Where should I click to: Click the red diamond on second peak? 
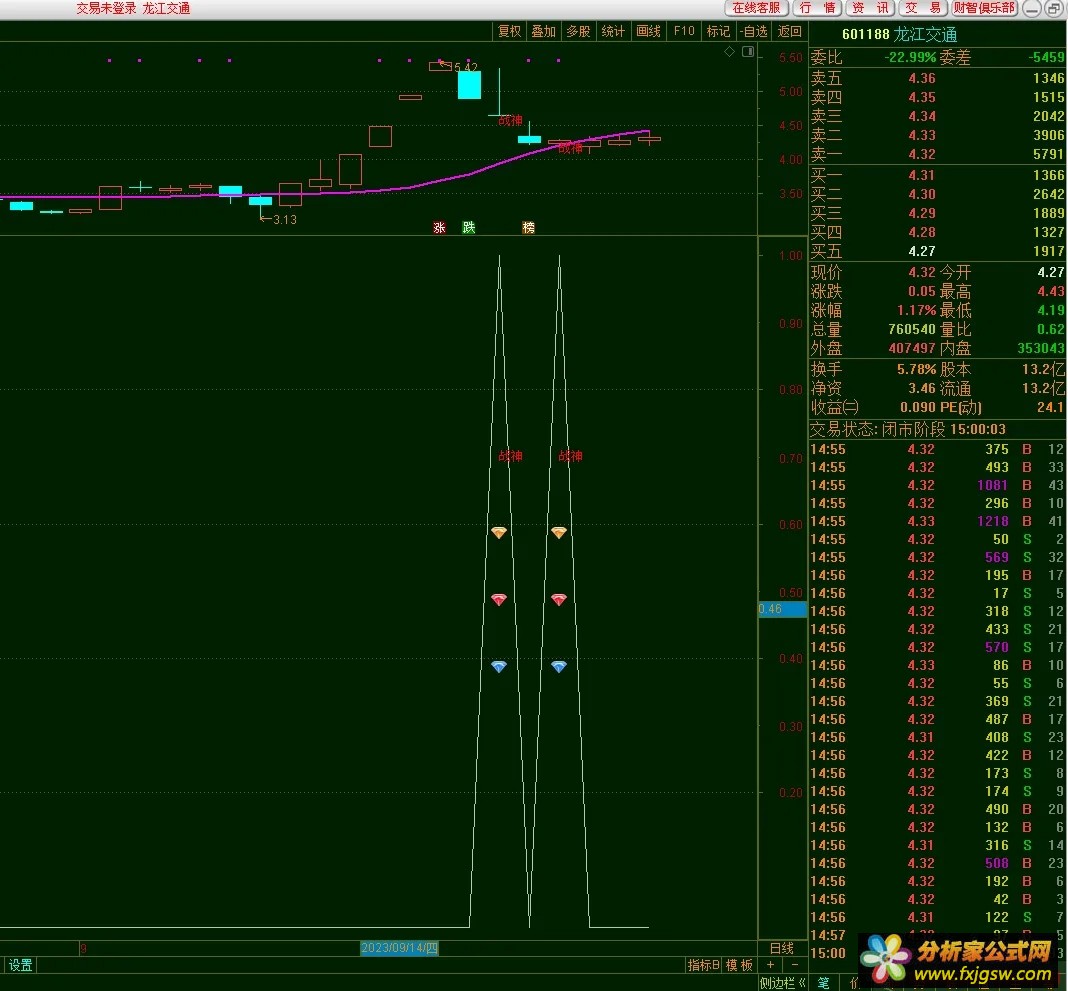[x=559, y=599]
